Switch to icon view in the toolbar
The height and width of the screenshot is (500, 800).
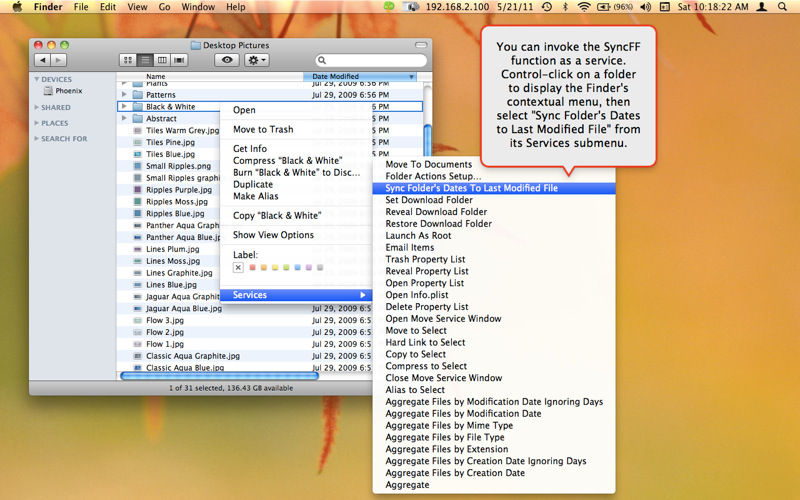pyautogui.click(x=128, y=60)
